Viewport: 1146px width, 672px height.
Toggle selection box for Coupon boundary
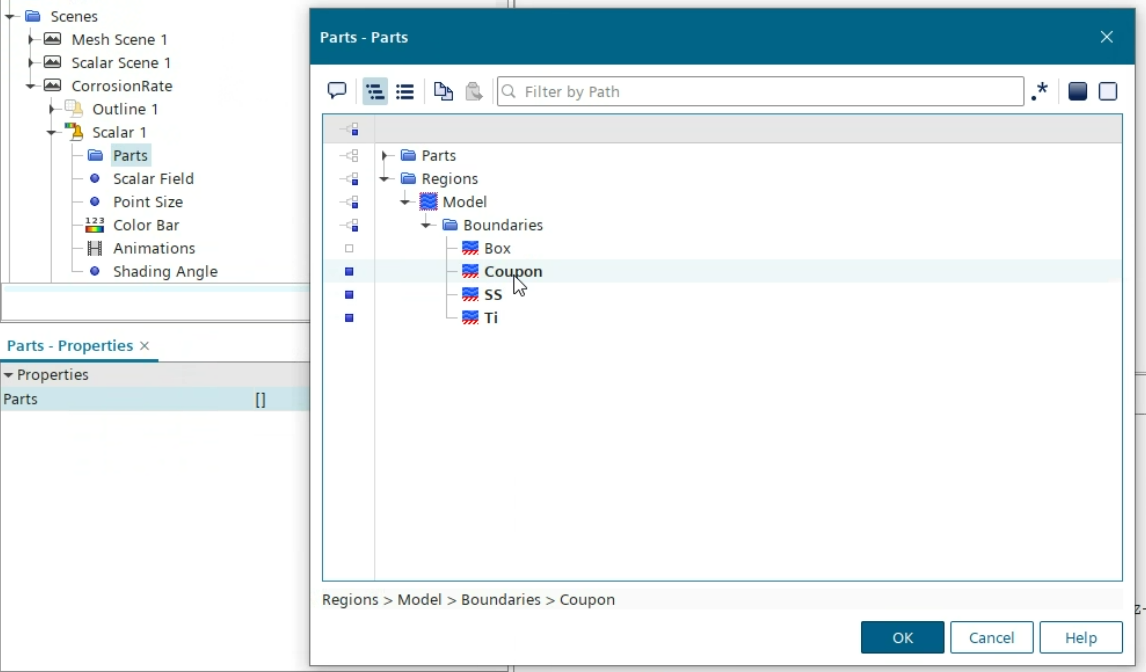tap(349, 272)
